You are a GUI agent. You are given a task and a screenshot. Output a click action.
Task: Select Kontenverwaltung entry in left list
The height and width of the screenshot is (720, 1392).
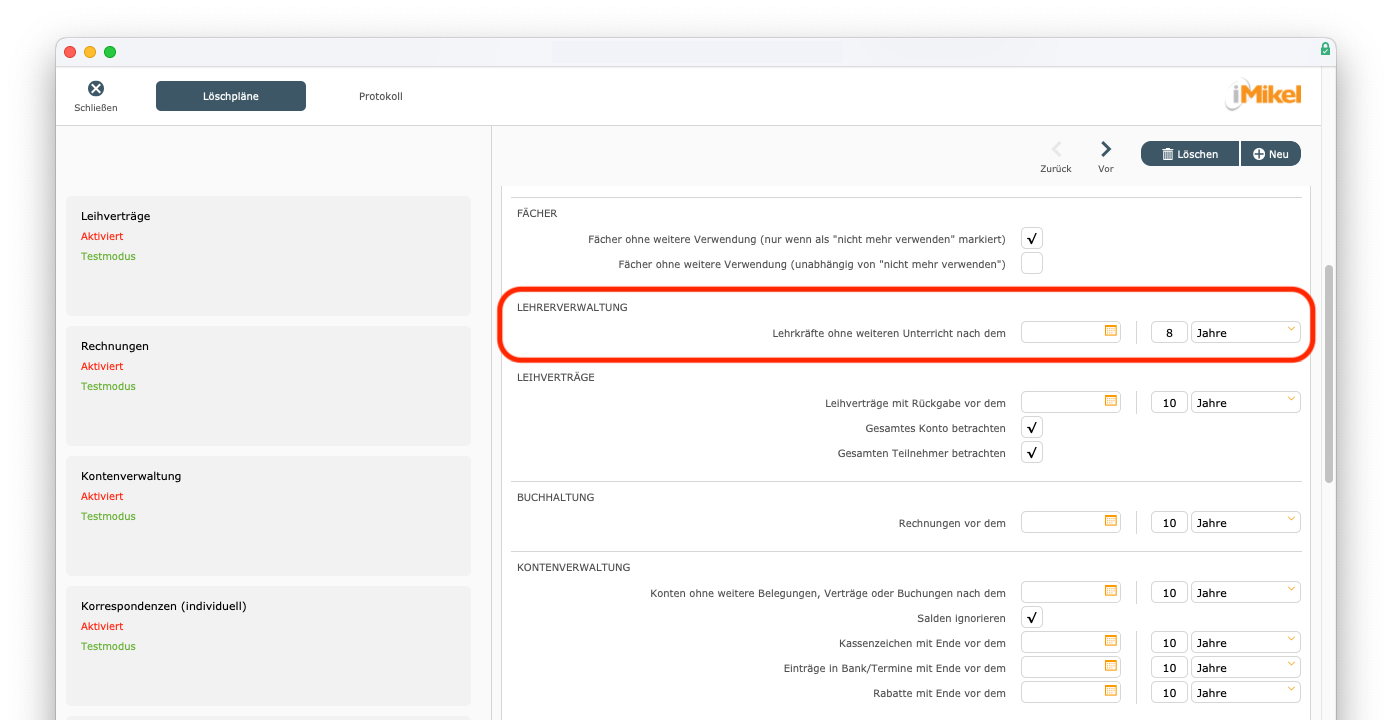coord(268,515)
